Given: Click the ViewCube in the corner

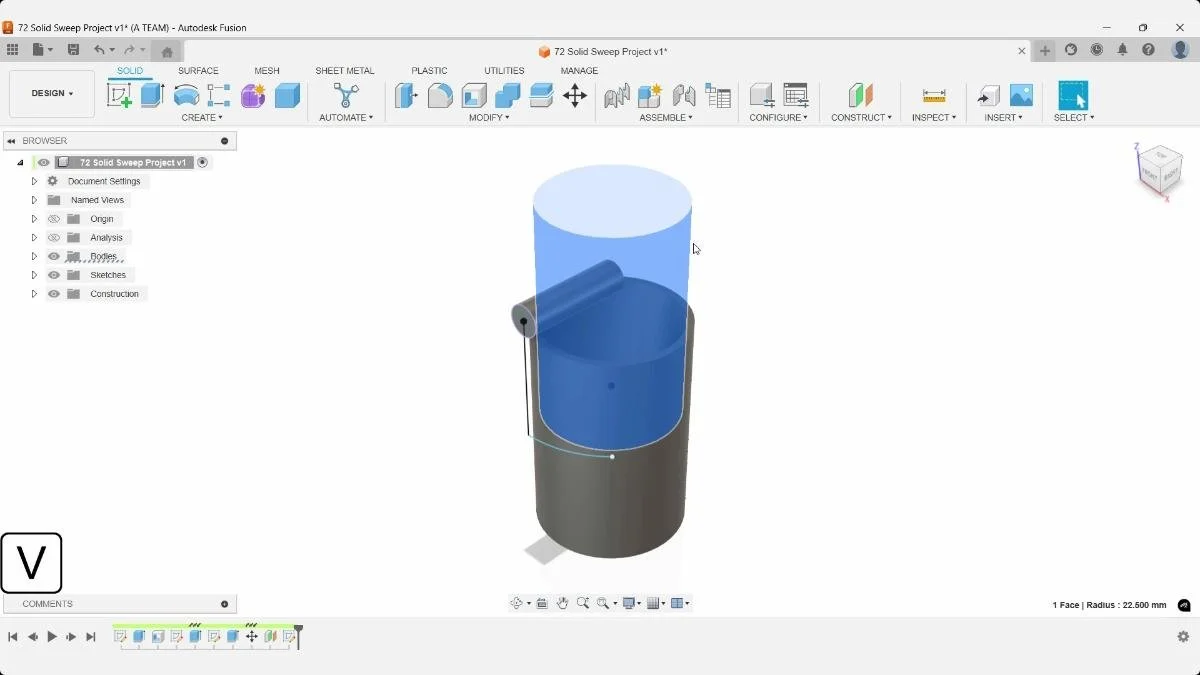Looking at the screenshot, I should [1160, 170].
